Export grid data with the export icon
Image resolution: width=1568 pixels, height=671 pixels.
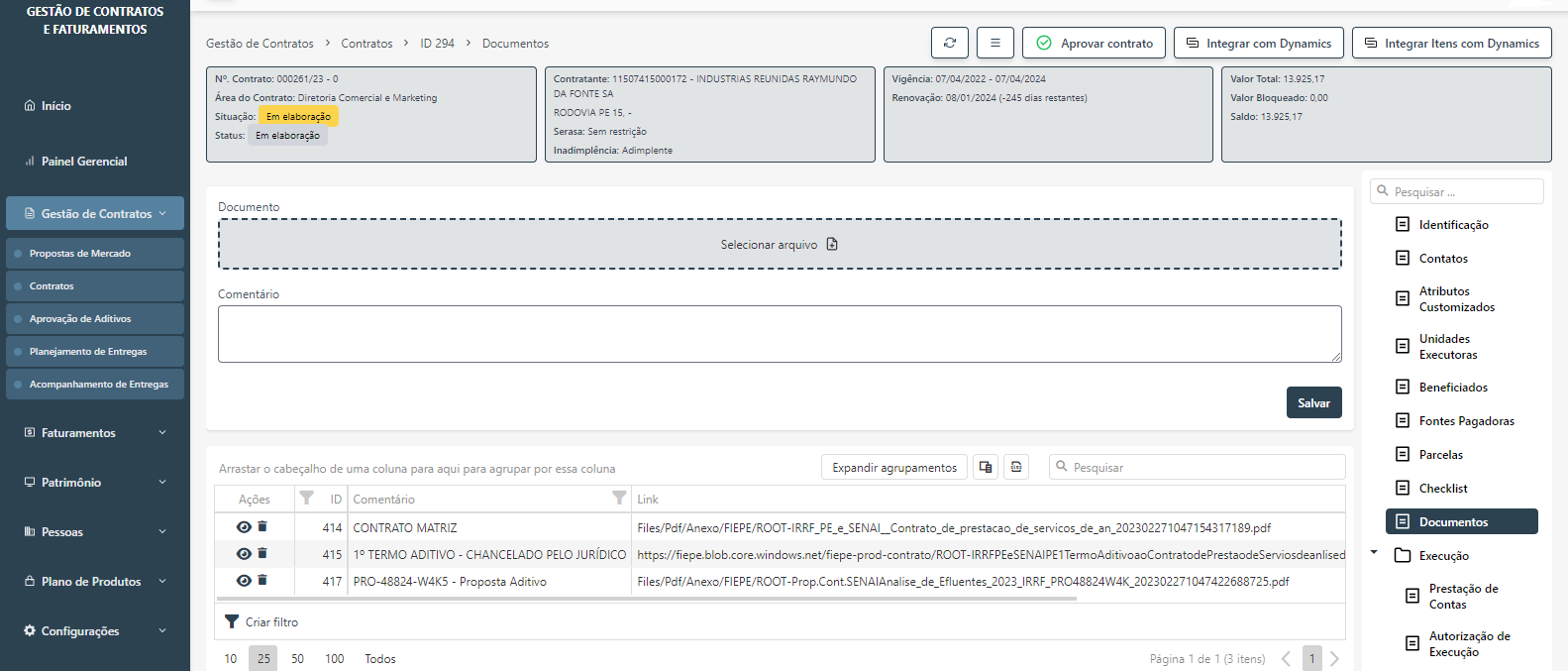(x=1016, y=467)
